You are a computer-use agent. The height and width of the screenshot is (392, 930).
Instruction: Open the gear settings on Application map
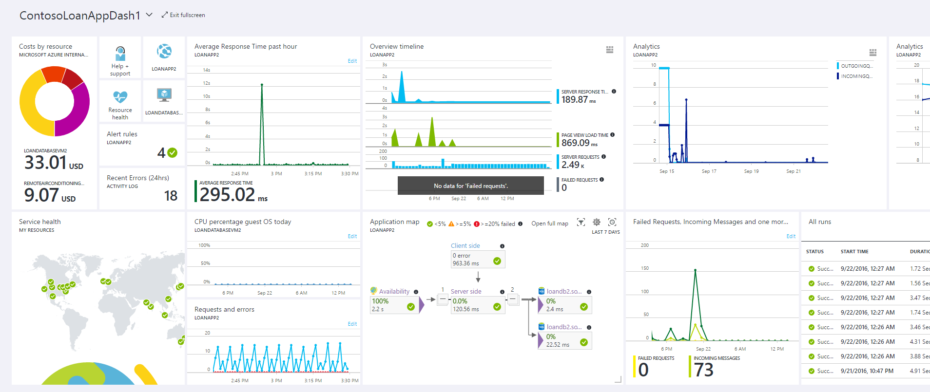tap(597, 222)
